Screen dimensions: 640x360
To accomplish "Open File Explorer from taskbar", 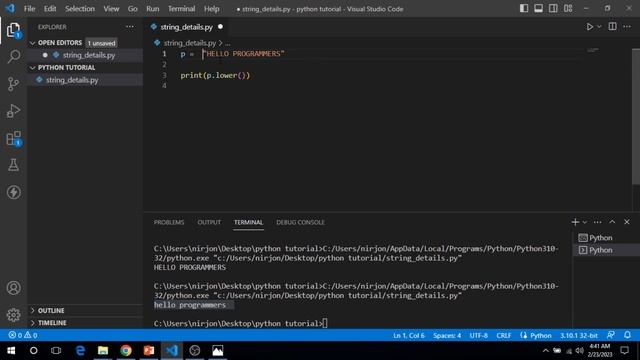I will [x=103, y=351].
